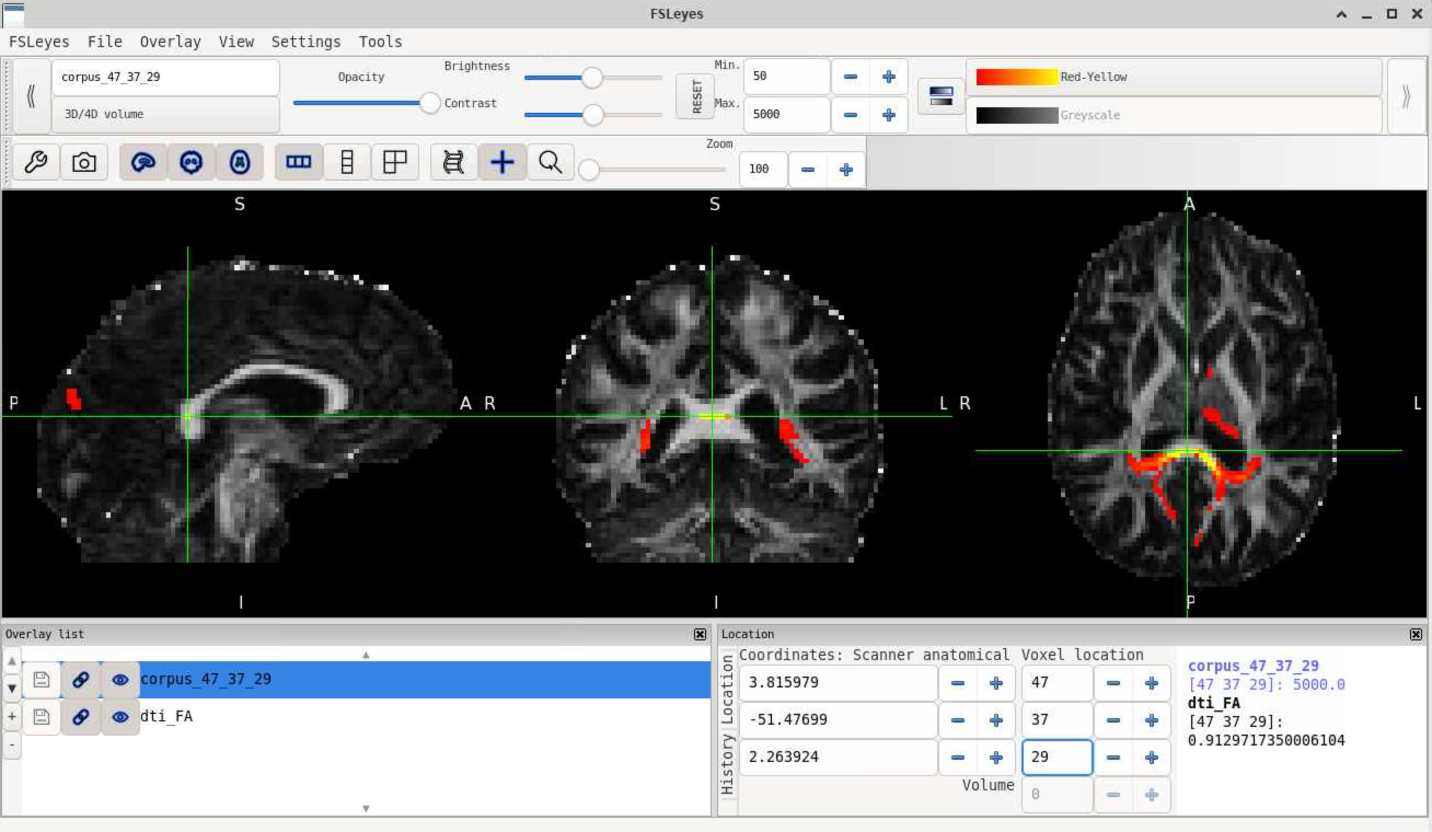Open the Overlay menu
The width and height of the screenshot is (1432, 832).
[170, 42]
